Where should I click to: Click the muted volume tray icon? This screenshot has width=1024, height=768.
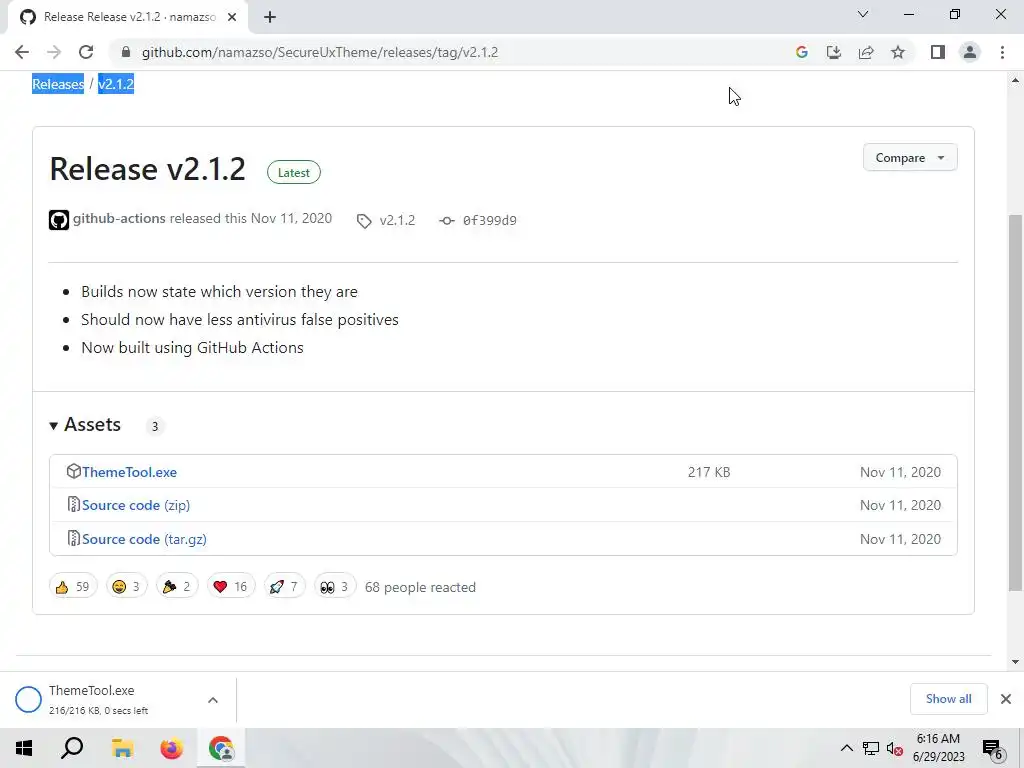(895, 749)
